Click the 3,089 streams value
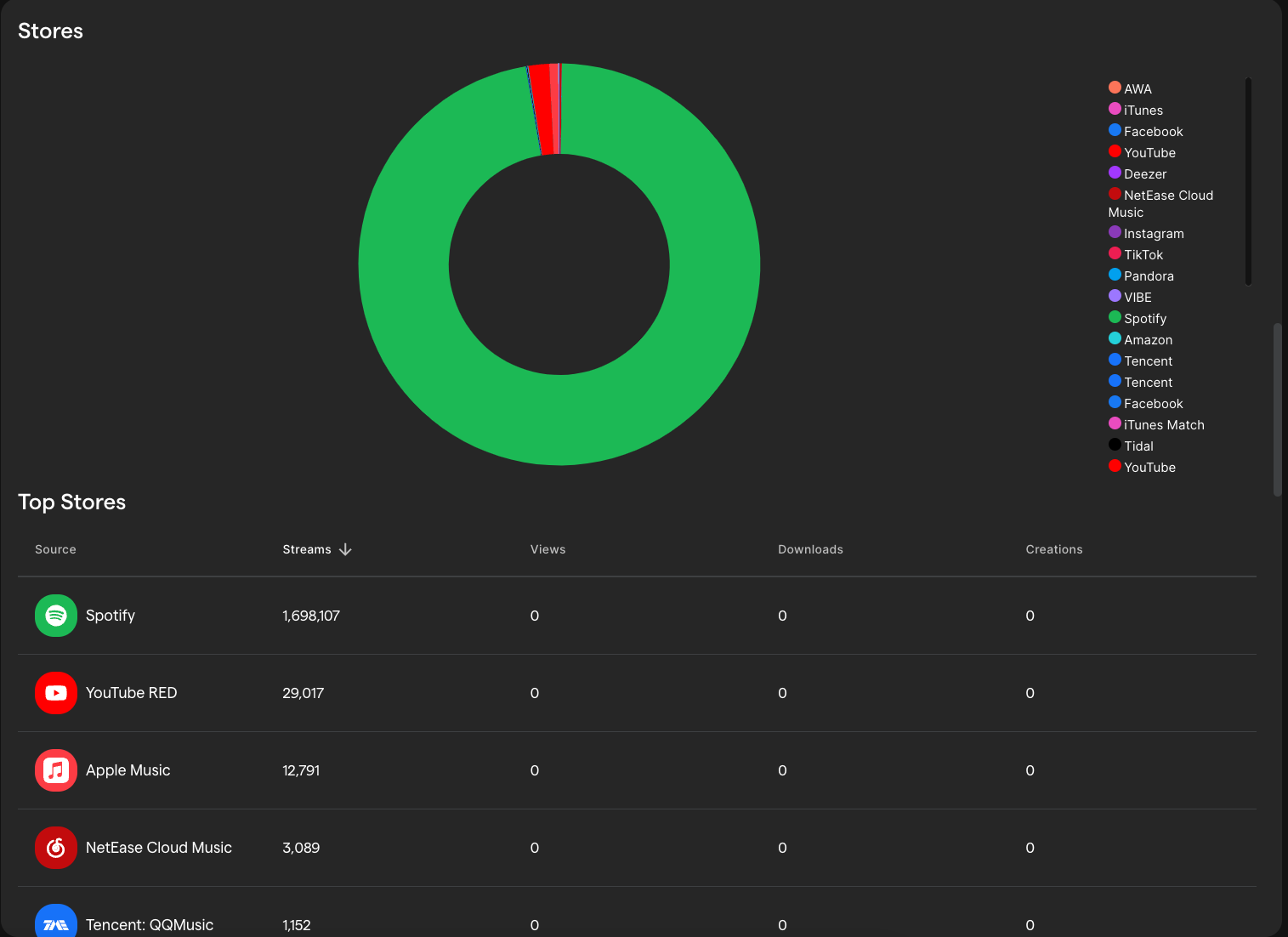This screenshot has height=937, width=1288. (301, 848)
